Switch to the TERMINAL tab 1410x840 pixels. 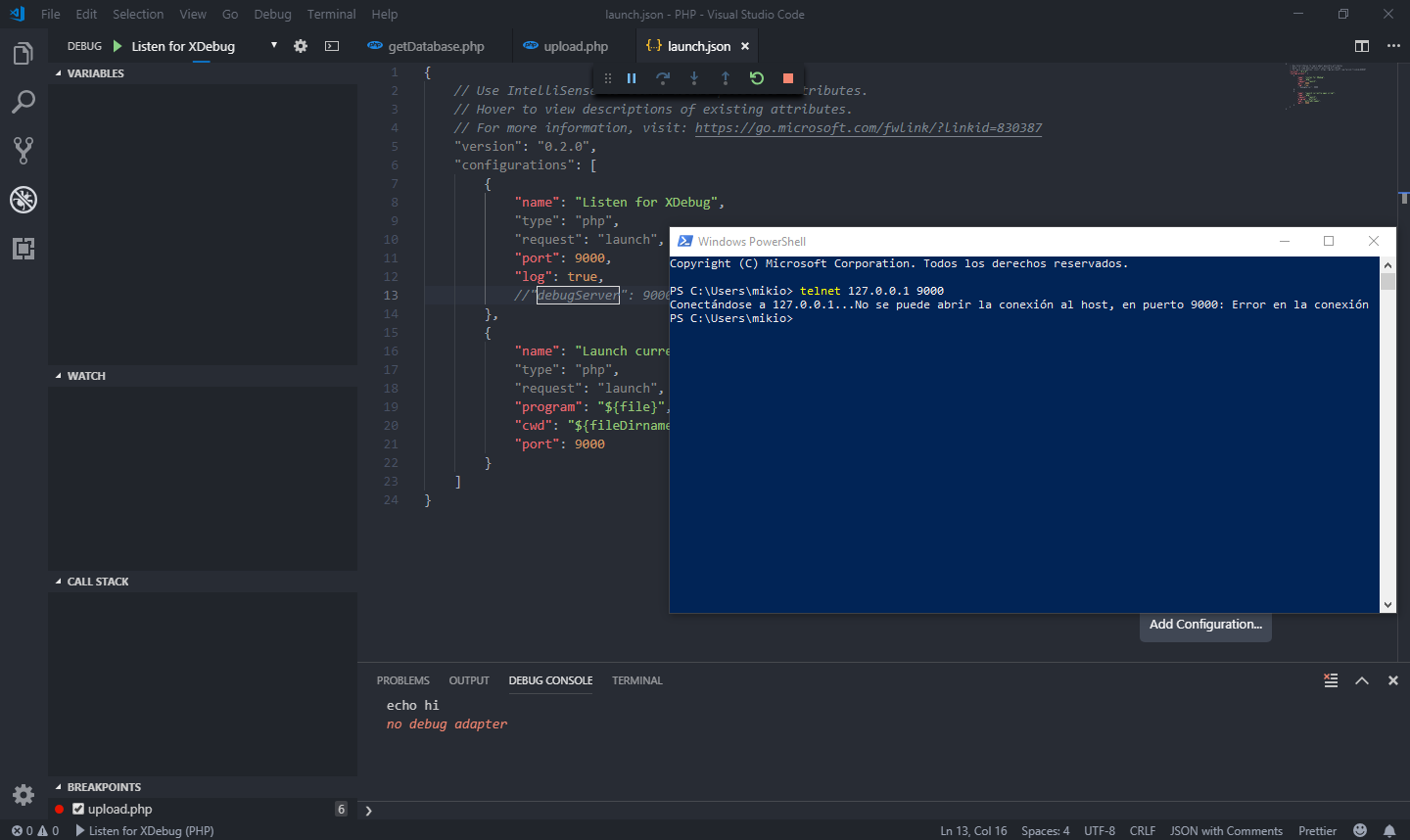(x=636, y=680)
